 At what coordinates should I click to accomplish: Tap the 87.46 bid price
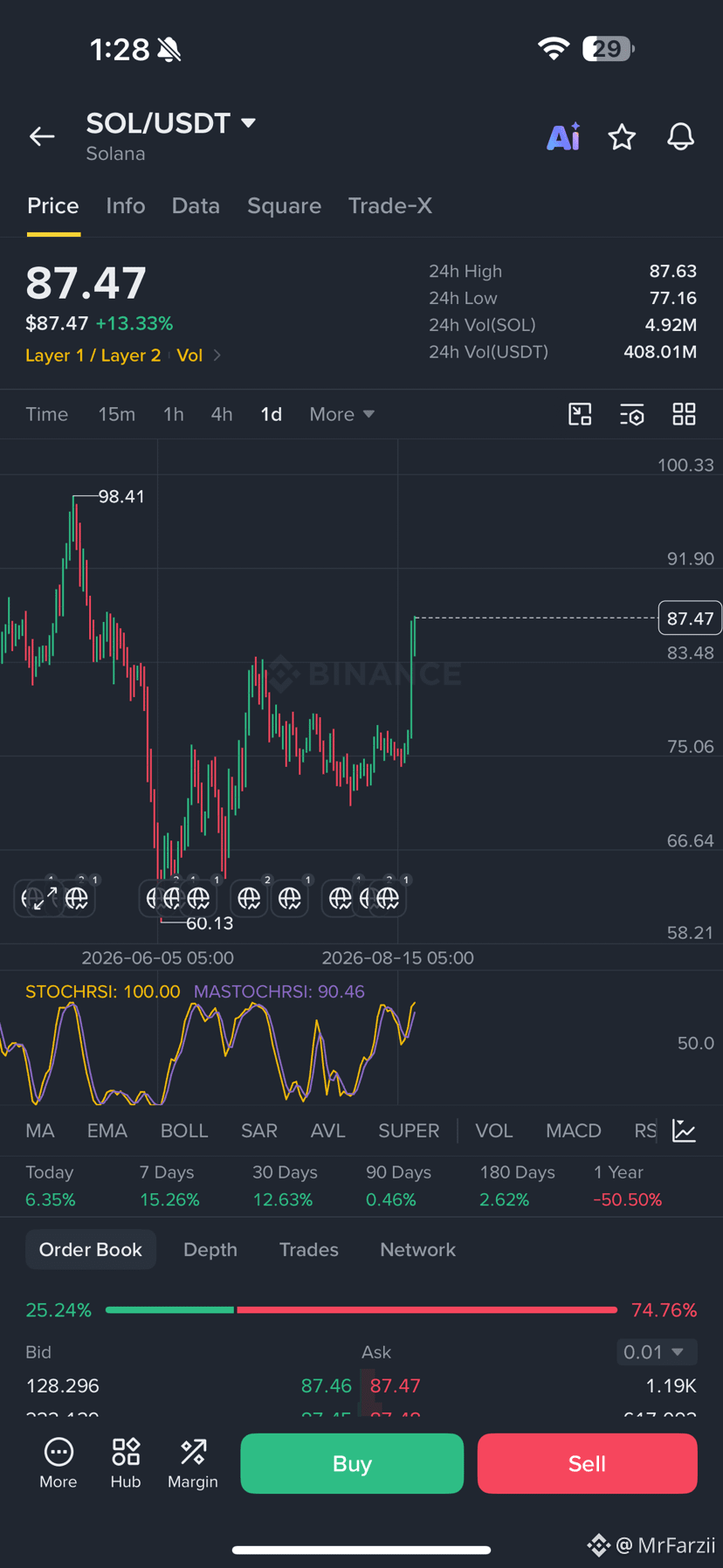pyautogui.click(x=327, y=1386)
